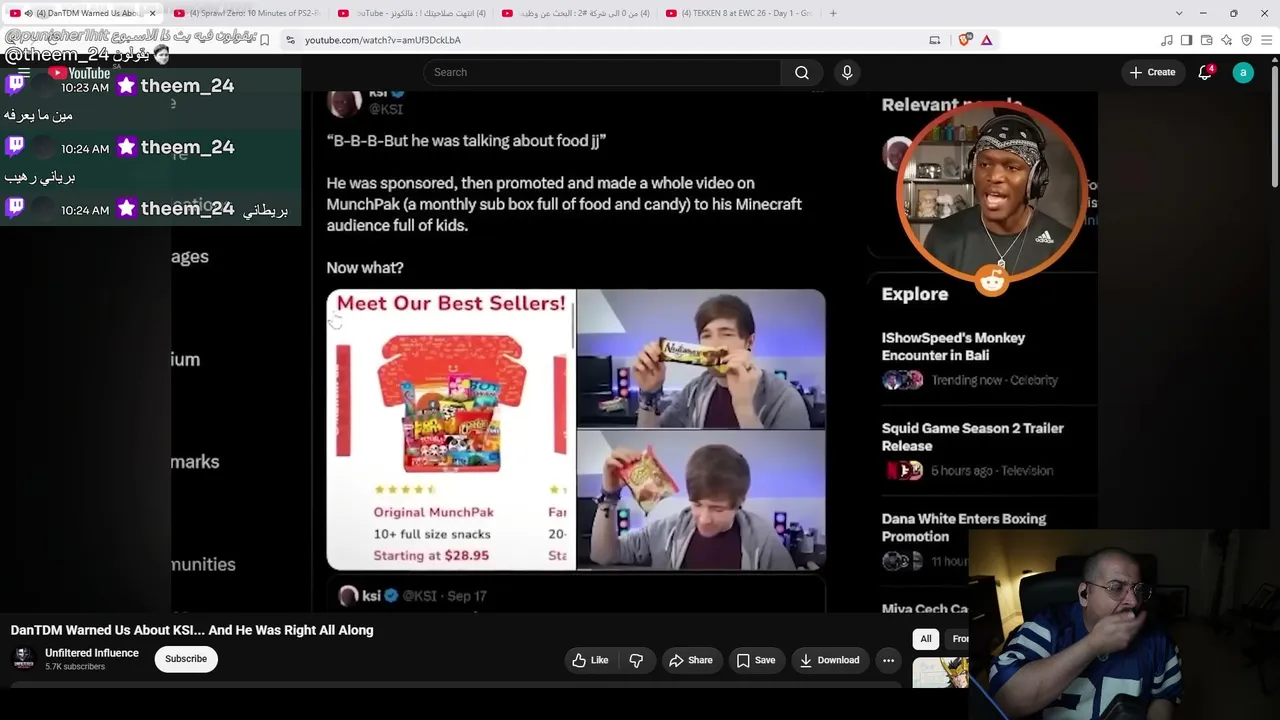Click the Unfiltered Influence channel avatar
The width and height of the screenshot is (1280, 720).
coord(23,658)
